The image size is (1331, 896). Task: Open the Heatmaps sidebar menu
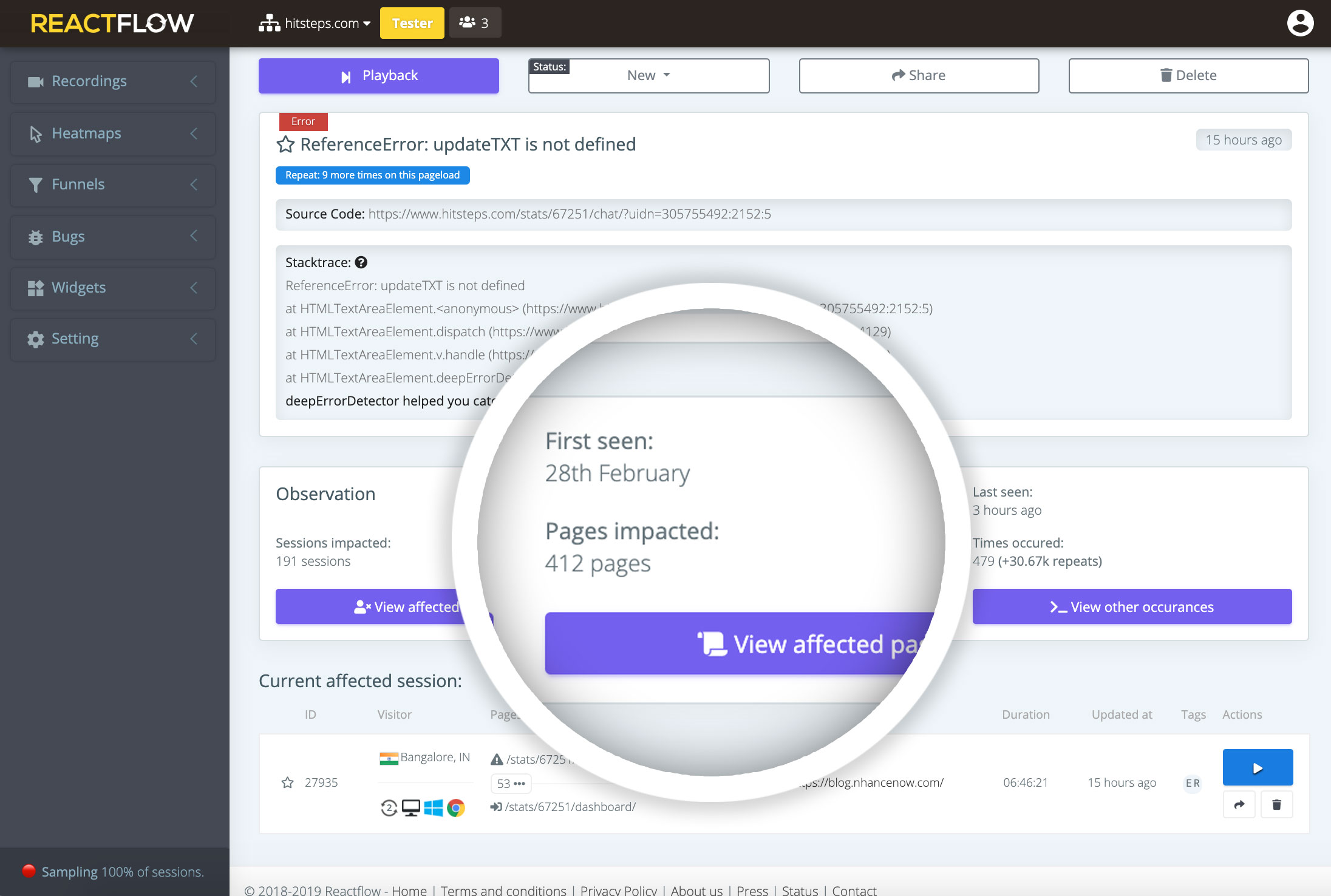[x=113, y=134]
